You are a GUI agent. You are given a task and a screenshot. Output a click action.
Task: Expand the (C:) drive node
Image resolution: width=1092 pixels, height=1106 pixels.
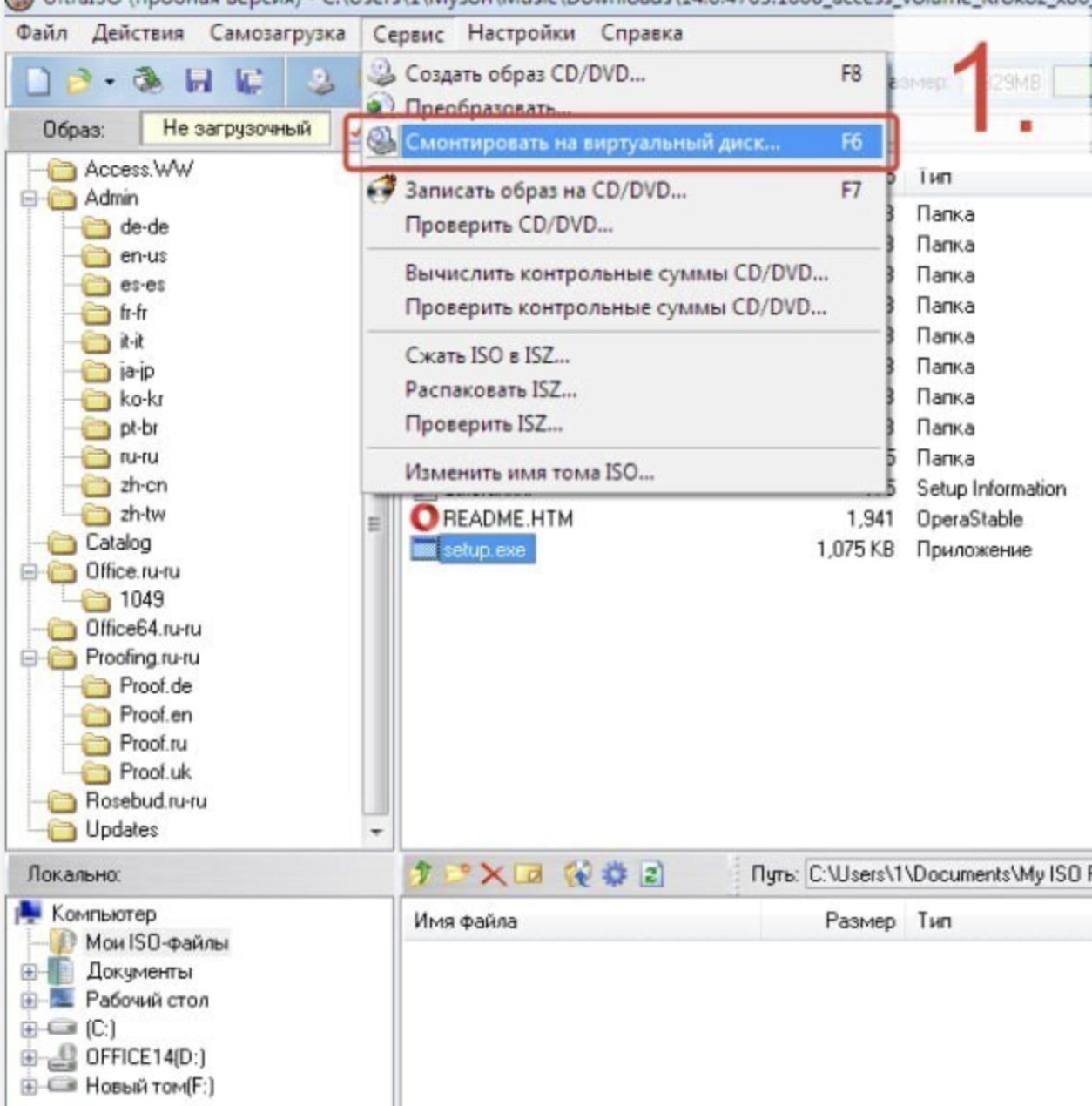pos(29,1028)
